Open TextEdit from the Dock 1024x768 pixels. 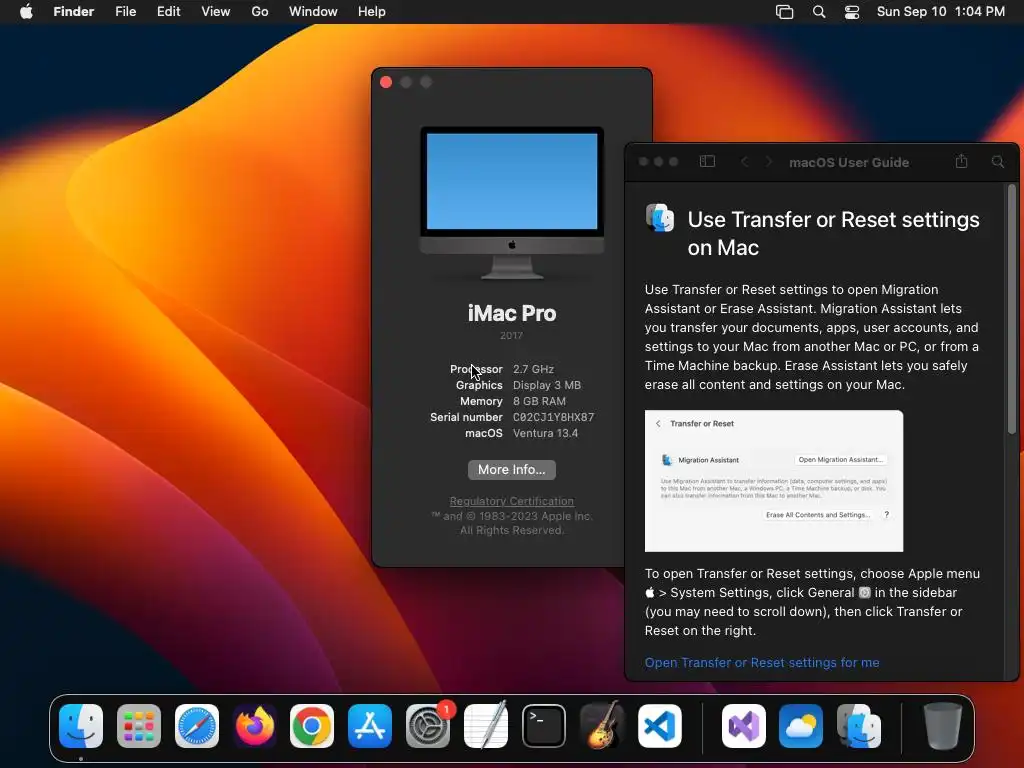486,726
